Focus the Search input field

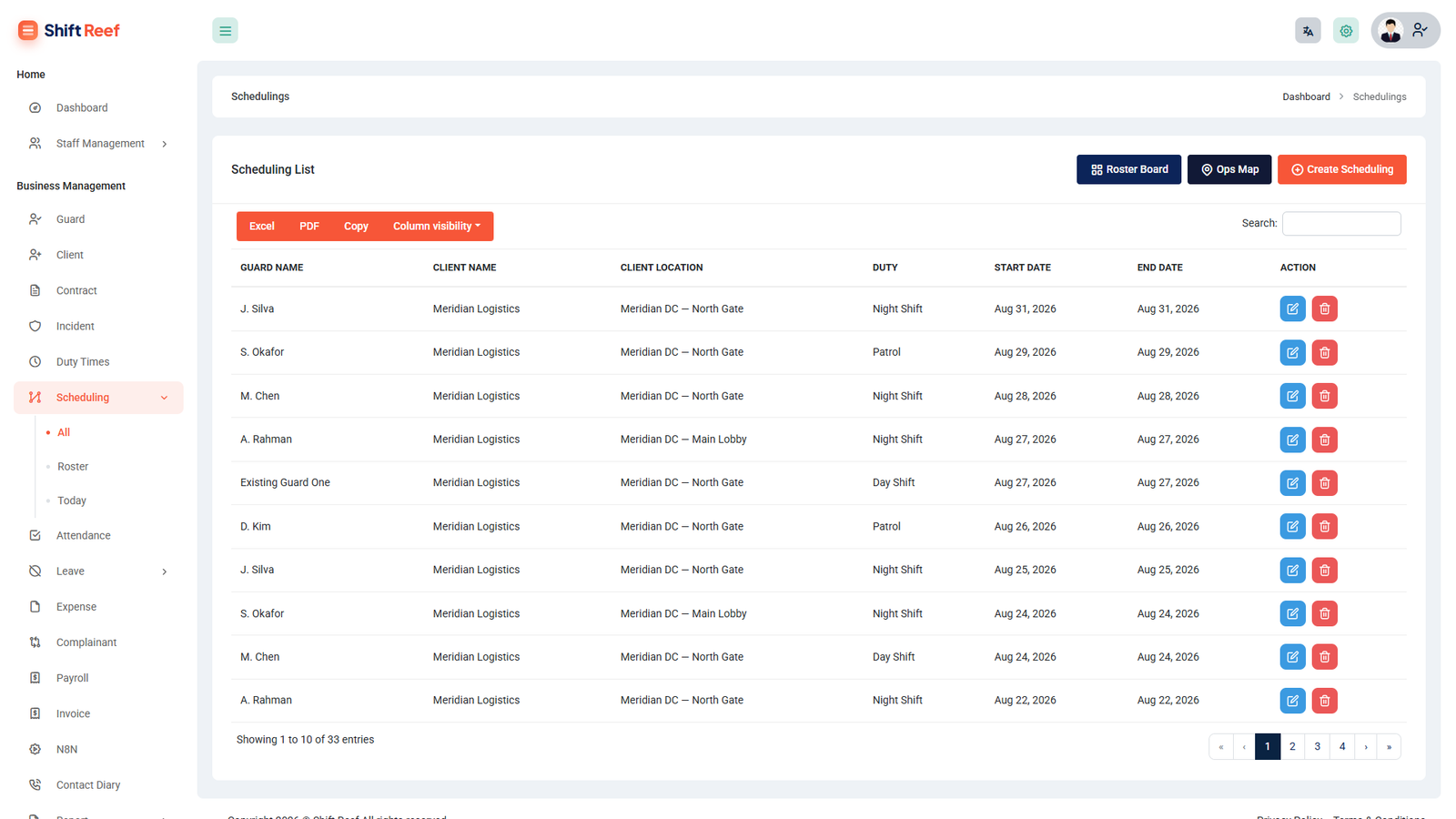pyautogui.click(x=1341, y=224)
